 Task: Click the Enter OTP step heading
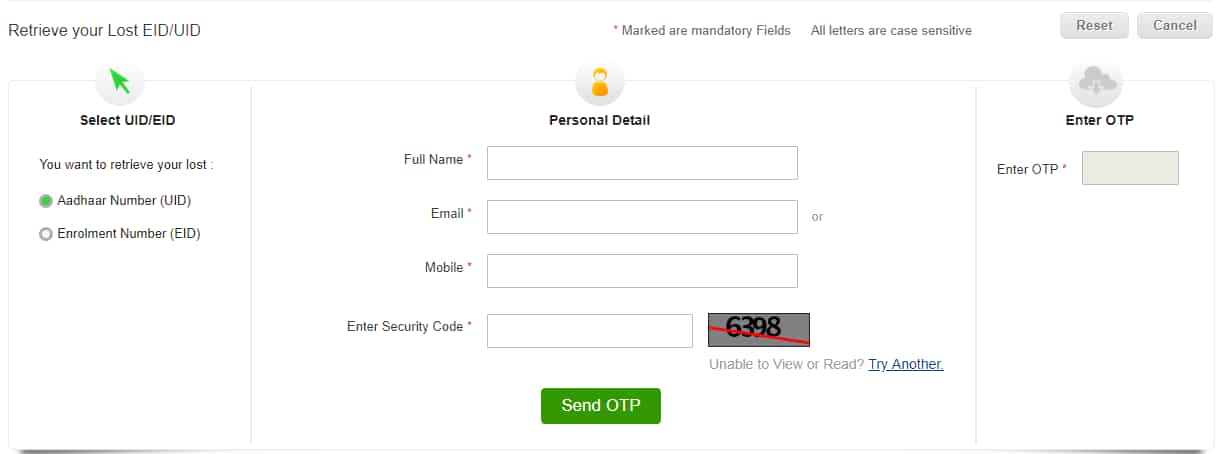point(1100,121)
